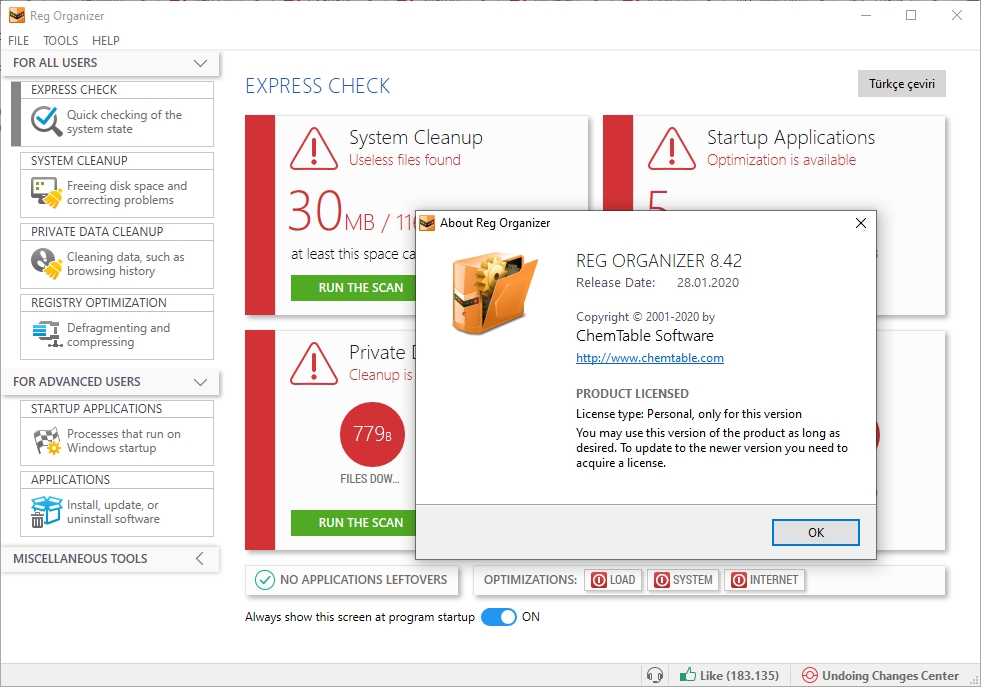Click OK in About Reg Organizer dialog

(815, 532)
